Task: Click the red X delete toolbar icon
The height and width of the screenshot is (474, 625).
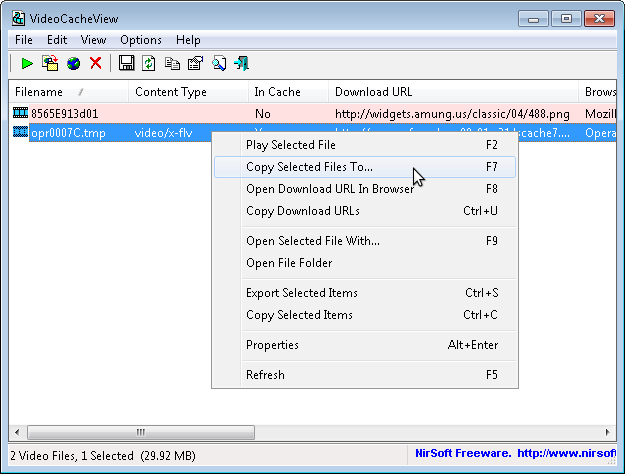Action: (96, 63)
